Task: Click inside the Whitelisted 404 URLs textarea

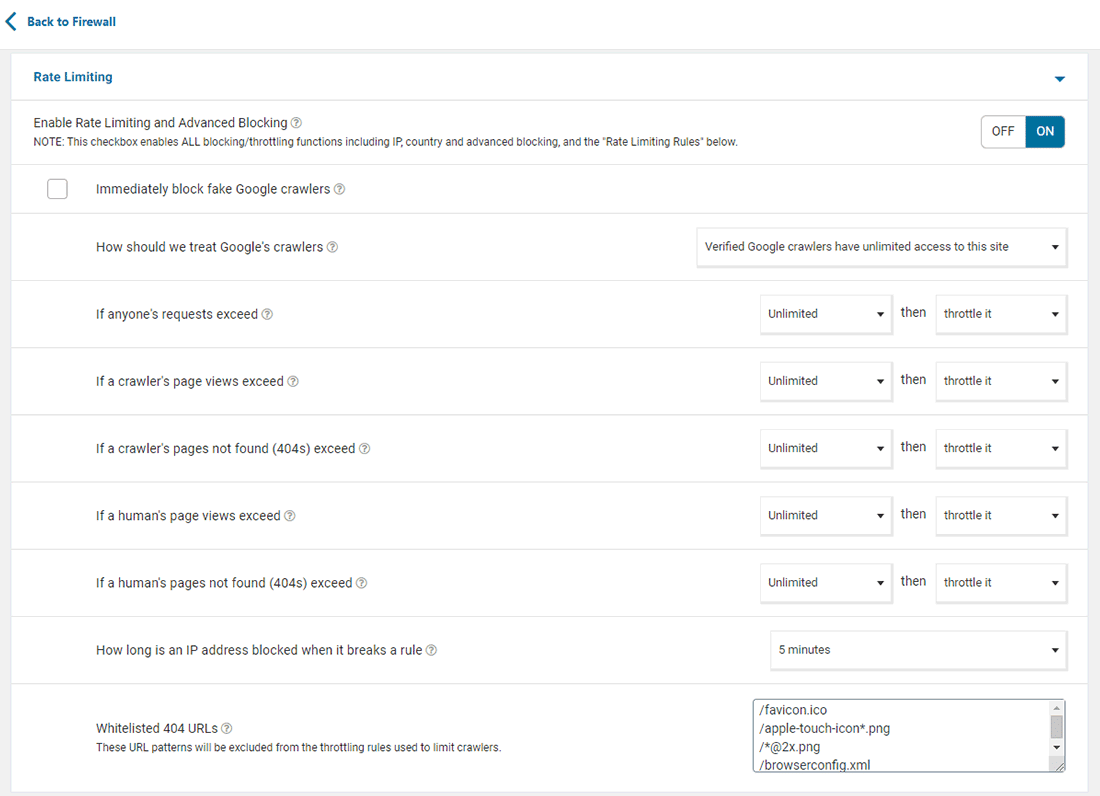Action: point(900,735)
